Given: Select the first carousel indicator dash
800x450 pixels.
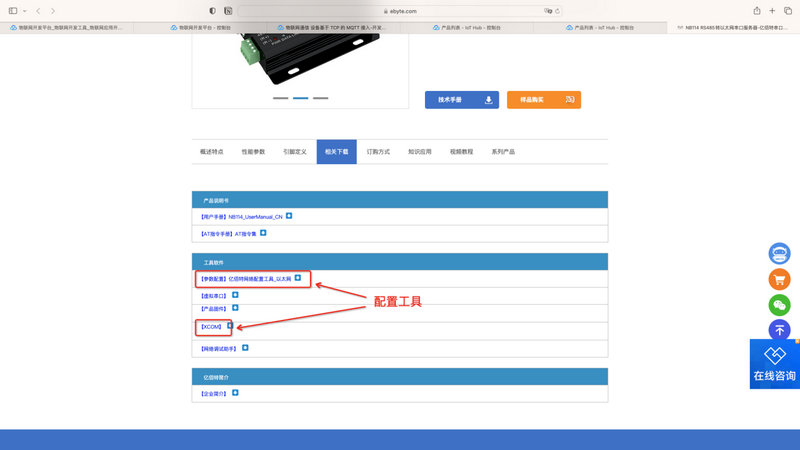Looking at the screenshot, I should [x=280, y=98].
